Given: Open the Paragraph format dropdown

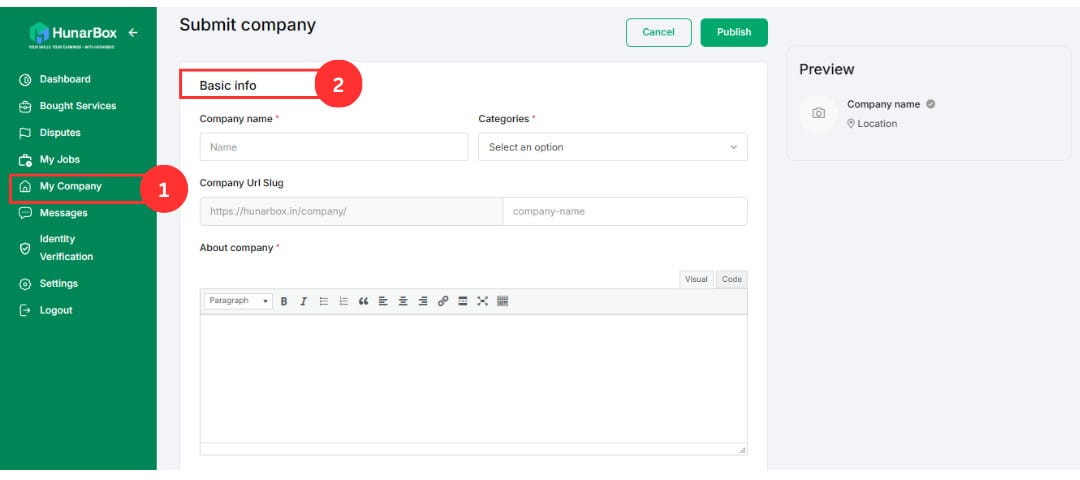Looking at the screenshot, I should click(238, 301).
